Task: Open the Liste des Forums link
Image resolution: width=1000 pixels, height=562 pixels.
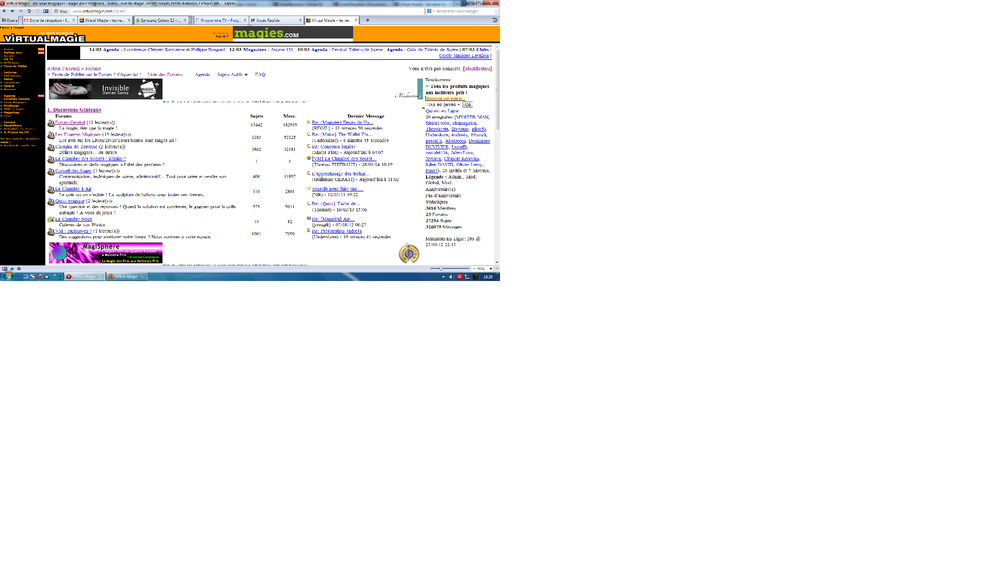Action: [165, 74]
